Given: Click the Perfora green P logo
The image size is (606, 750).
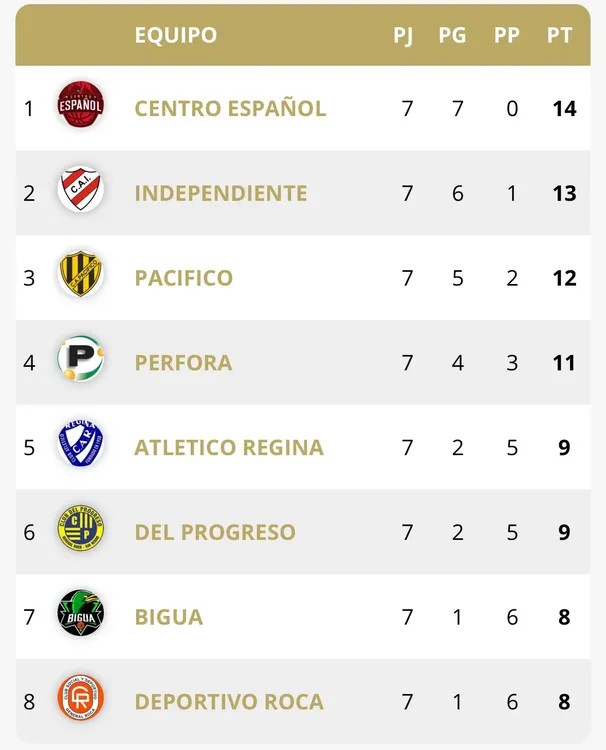Looking at the screenshot, I should (81, 360).
